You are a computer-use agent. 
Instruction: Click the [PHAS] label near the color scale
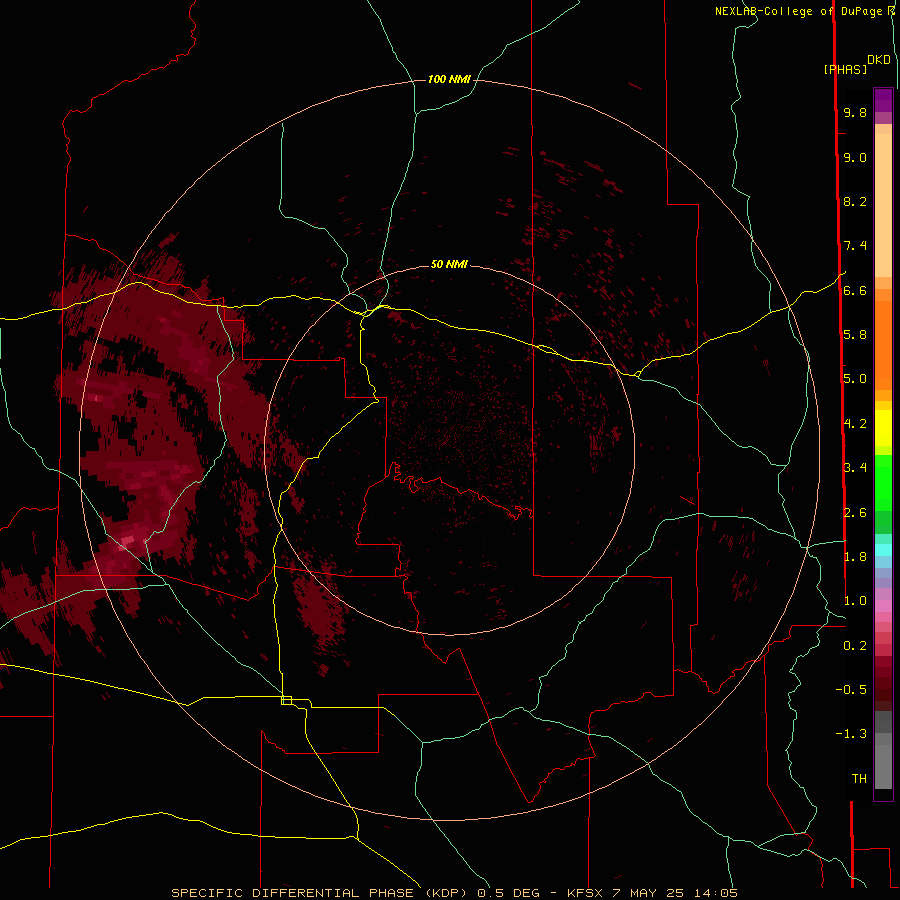coord(845,69)
